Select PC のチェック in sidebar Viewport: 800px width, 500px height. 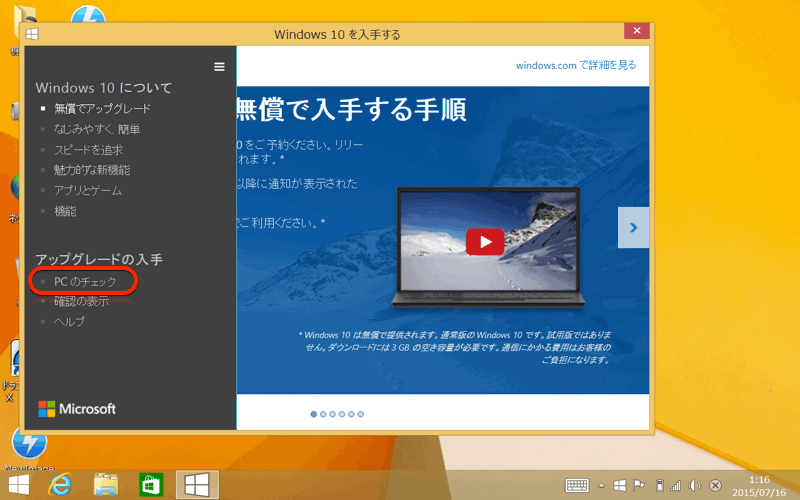(x=85, y=282)
